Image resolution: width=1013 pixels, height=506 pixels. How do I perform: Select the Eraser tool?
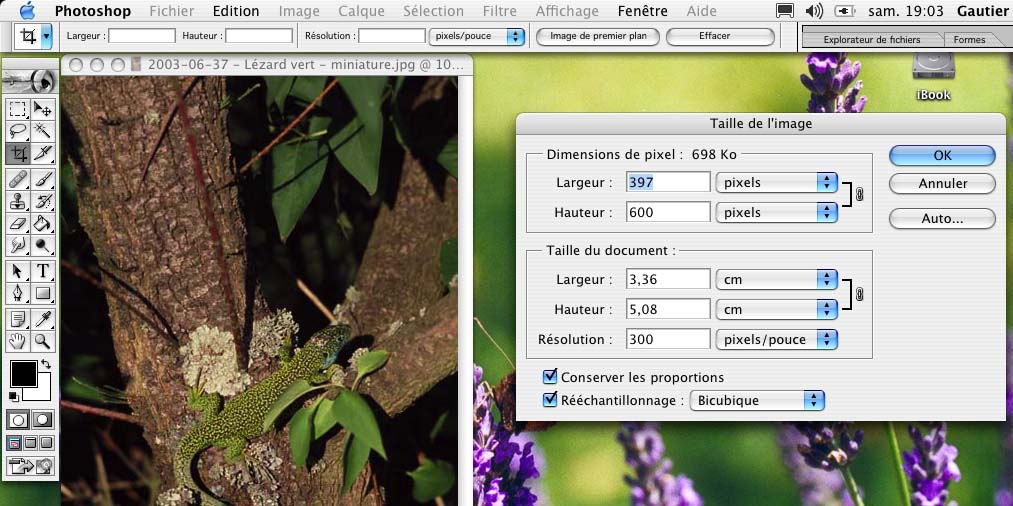coord(18,223)
